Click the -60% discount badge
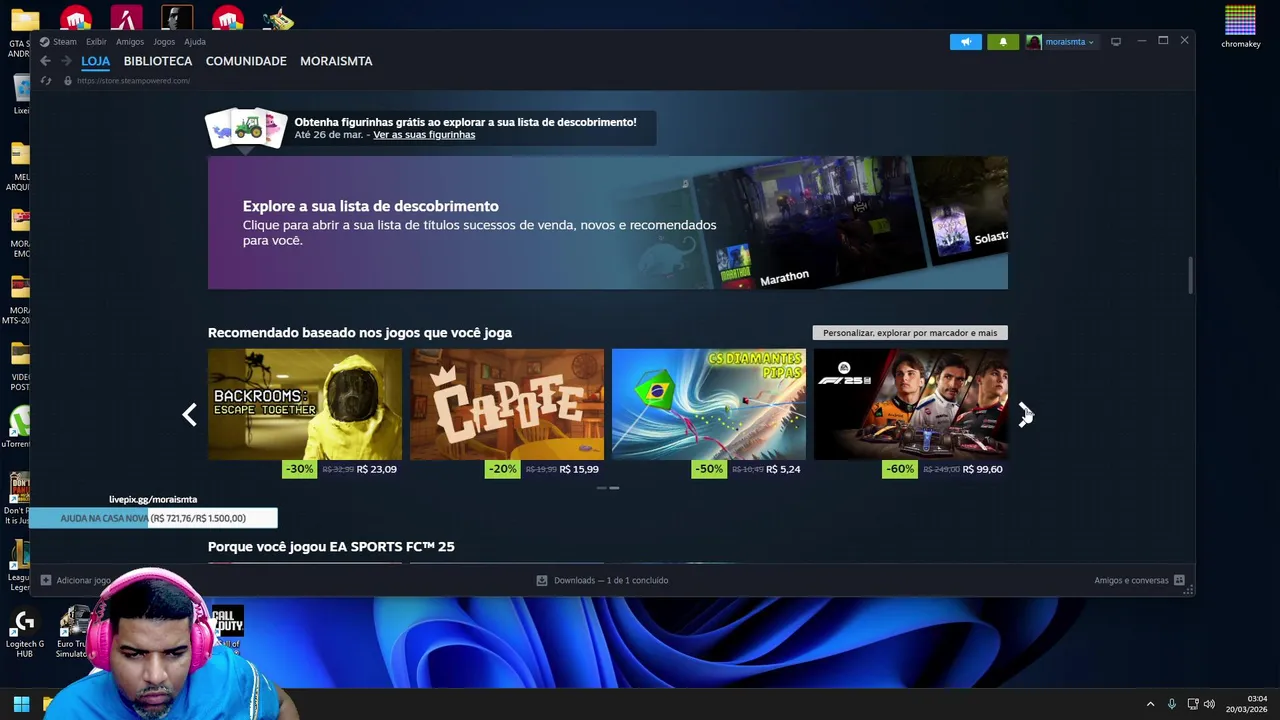The height and width of the screenshot is (720, 1280). 899,469
